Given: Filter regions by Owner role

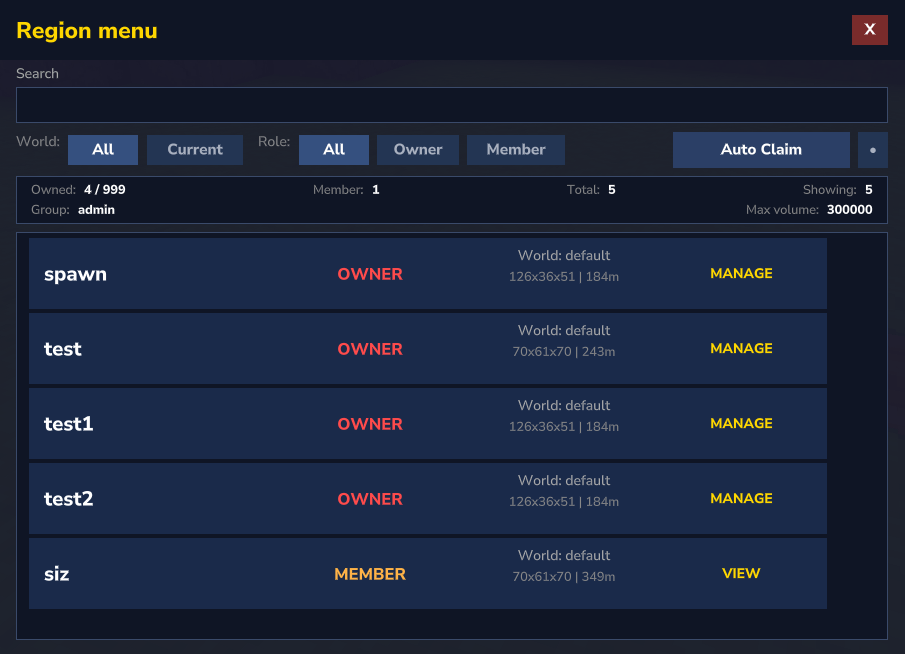Looking at the screenshot, I should coord(418,150).
